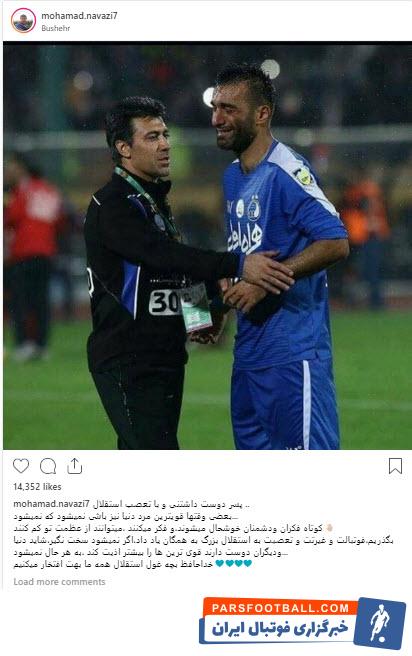View who liked via 14,352 likes

37,487
